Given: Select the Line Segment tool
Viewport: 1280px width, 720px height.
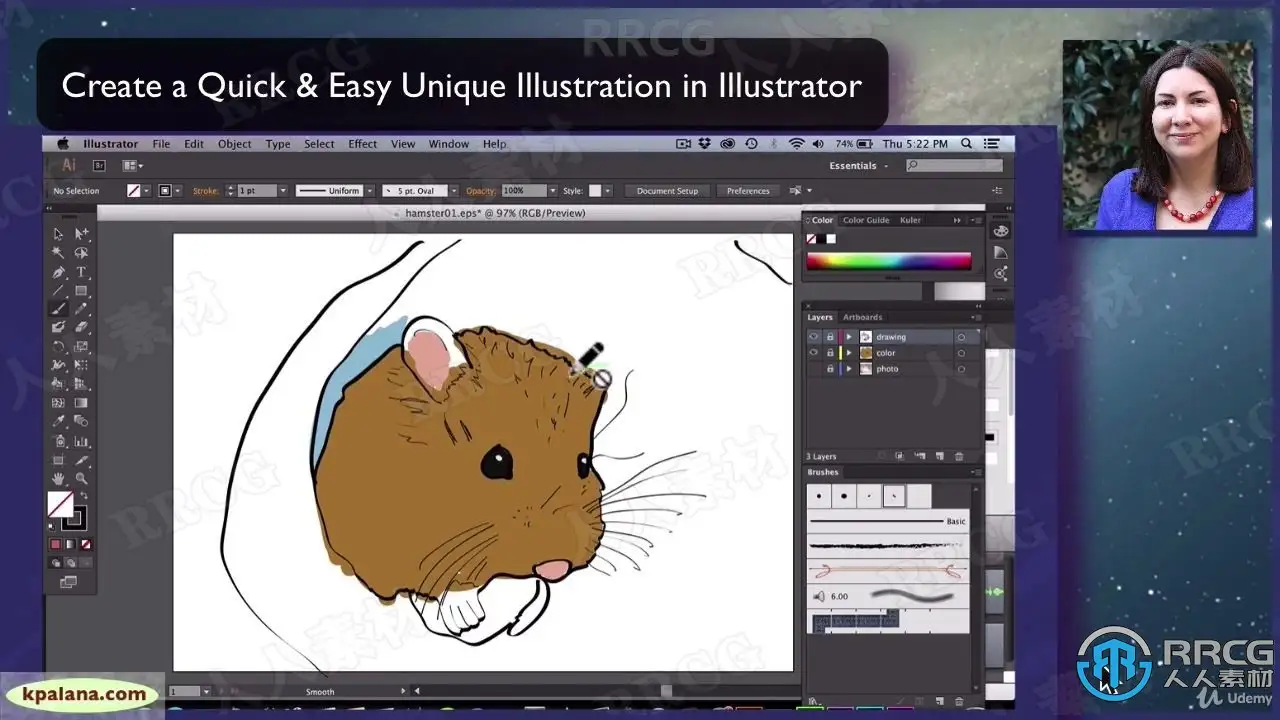Looking at the screenshot, I should tap(59, 291).
